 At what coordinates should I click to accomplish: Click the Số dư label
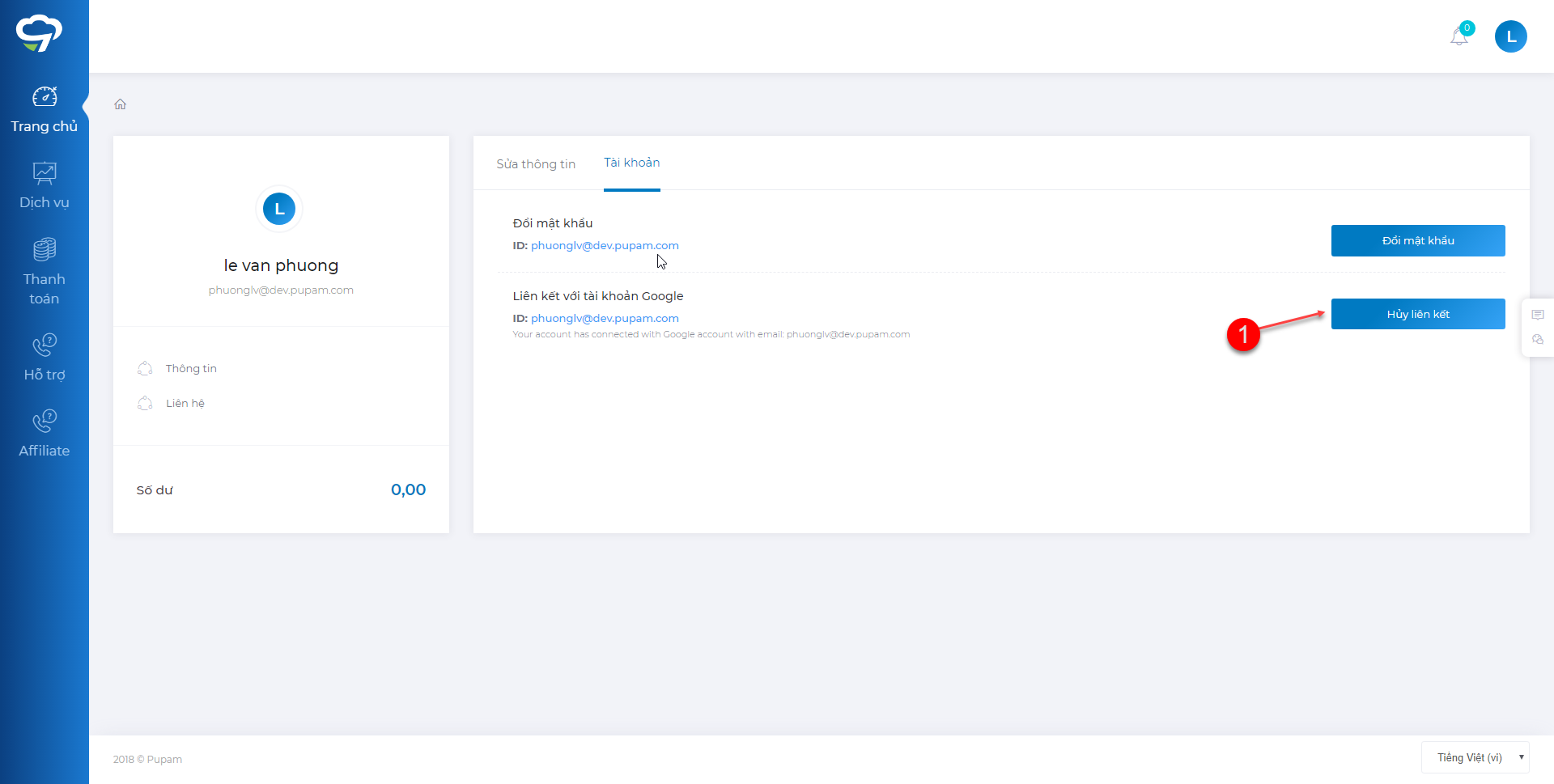[155, 490]
